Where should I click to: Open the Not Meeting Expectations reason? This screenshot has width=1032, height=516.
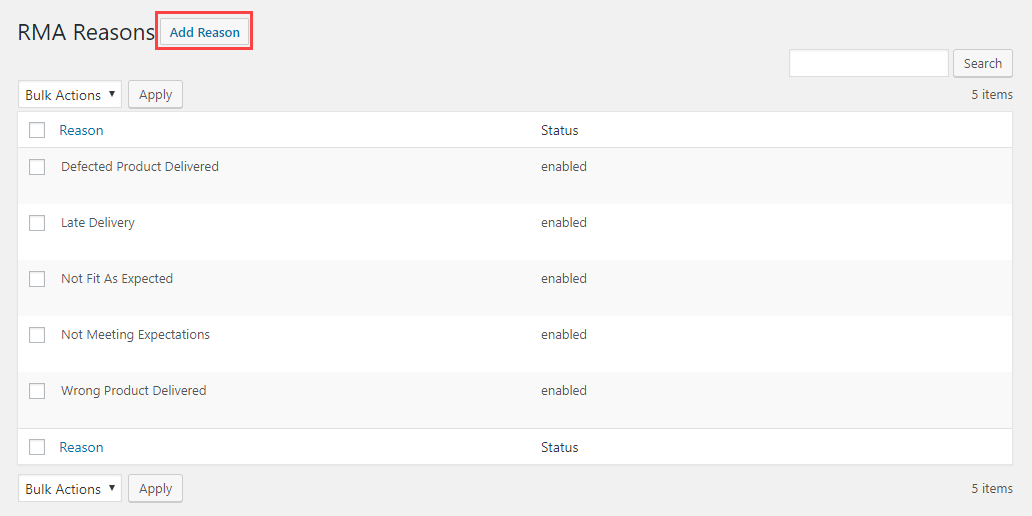pyautogui.click(x=135, y=335)
